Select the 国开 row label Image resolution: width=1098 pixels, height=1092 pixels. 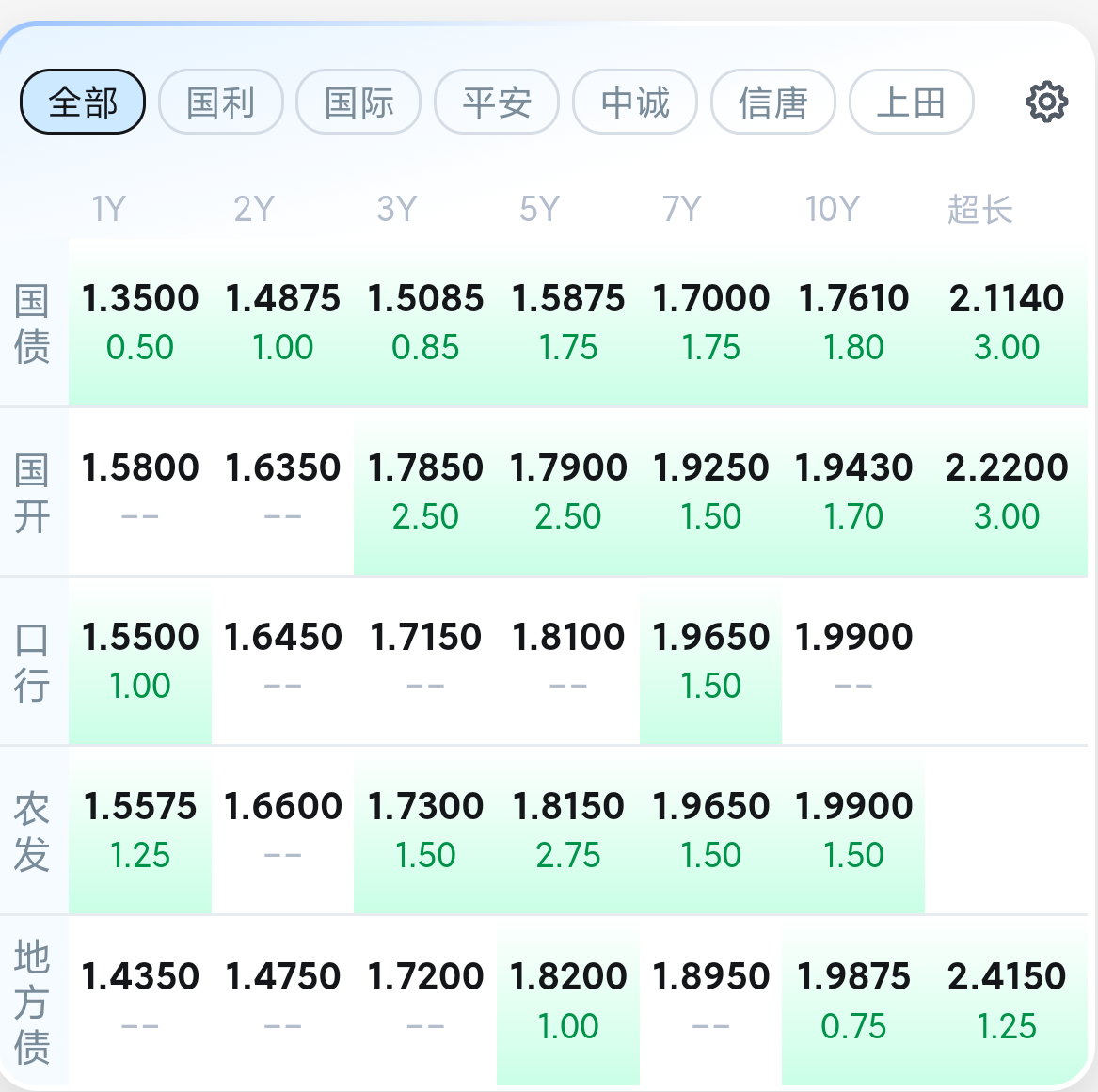(32, 493)
